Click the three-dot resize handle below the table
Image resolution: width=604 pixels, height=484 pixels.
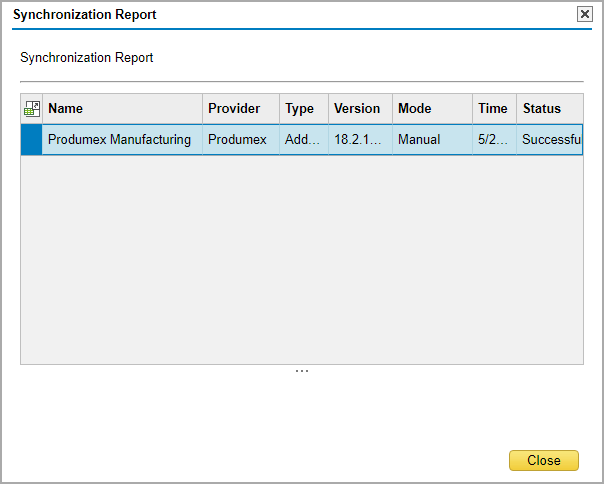302,371
